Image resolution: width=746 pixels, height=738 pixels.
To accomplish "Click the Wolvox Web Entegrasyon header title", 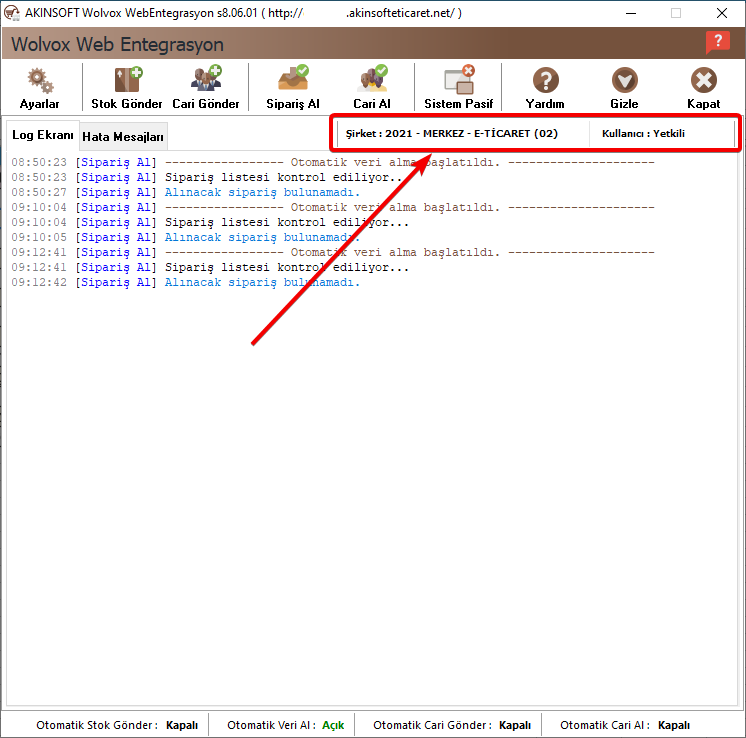I will pyautogui.click(x=117, y=44).
